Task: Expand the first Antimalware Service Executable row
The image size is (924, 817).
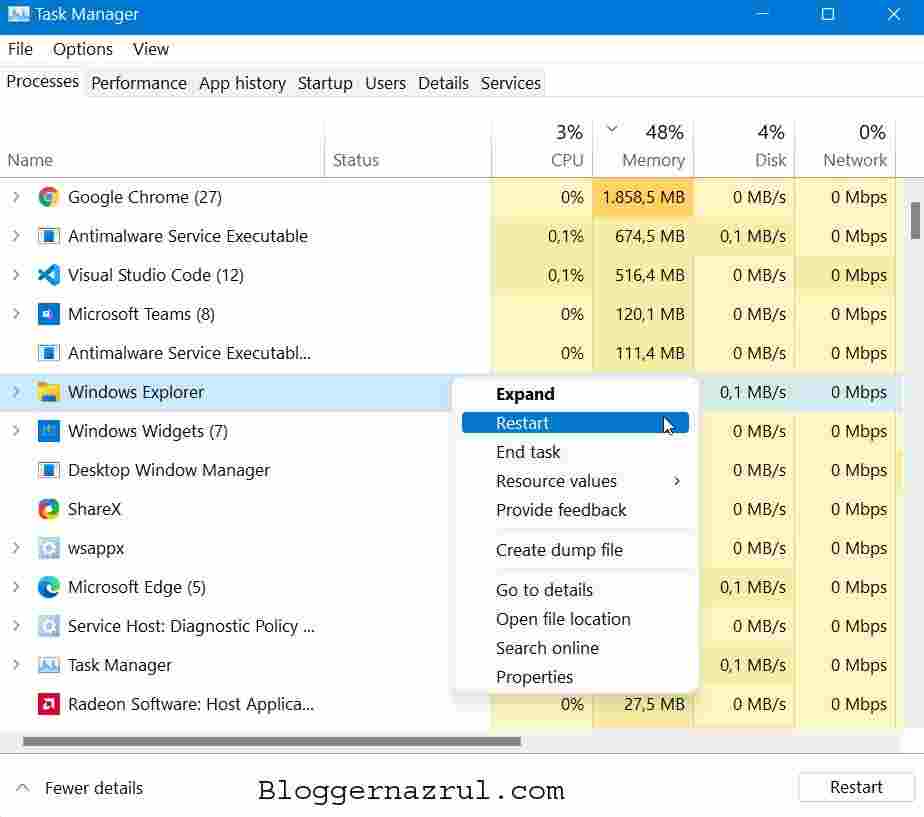Action: [16, 236]
